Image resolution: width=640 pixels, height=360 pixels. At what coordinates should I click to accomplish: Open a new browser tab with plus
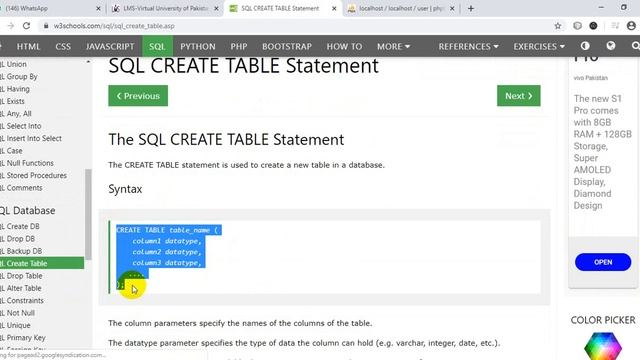click(471, 8)
